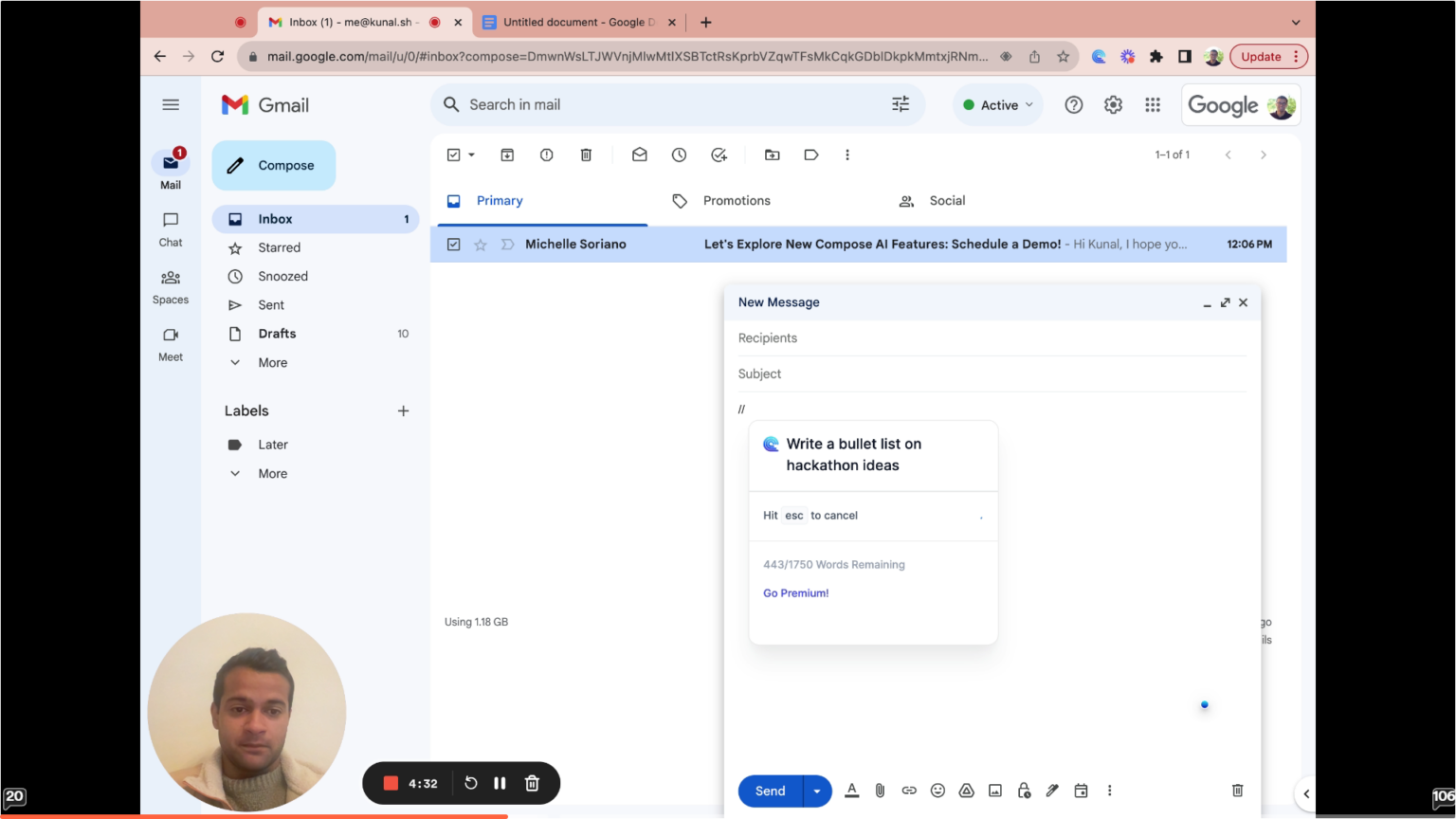Tick the select-all conversations checkbox

point(453,154)
